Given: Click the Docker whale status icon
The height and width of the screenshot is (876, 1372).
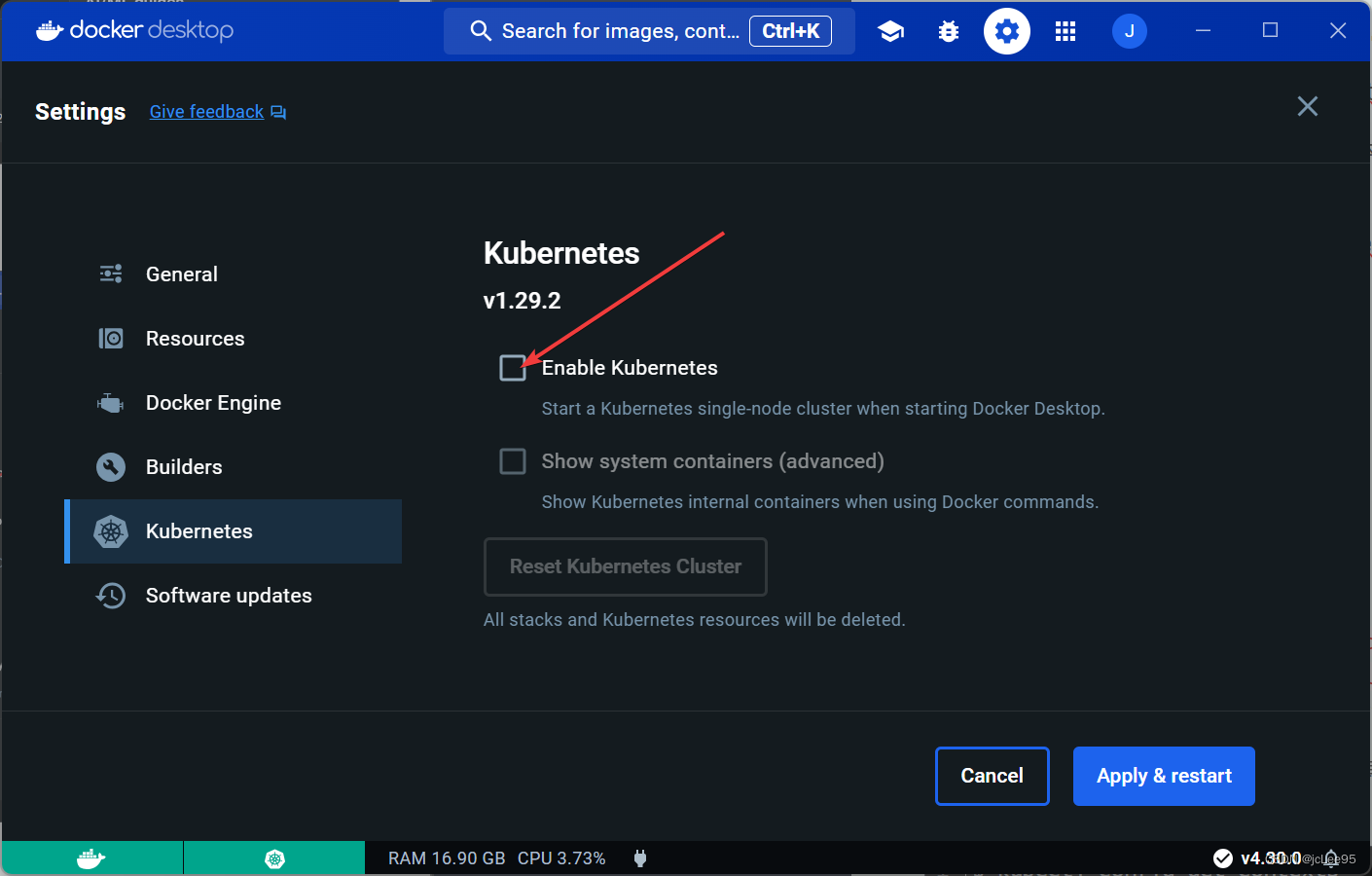Looking at the screenshot, I should point(90,858).
